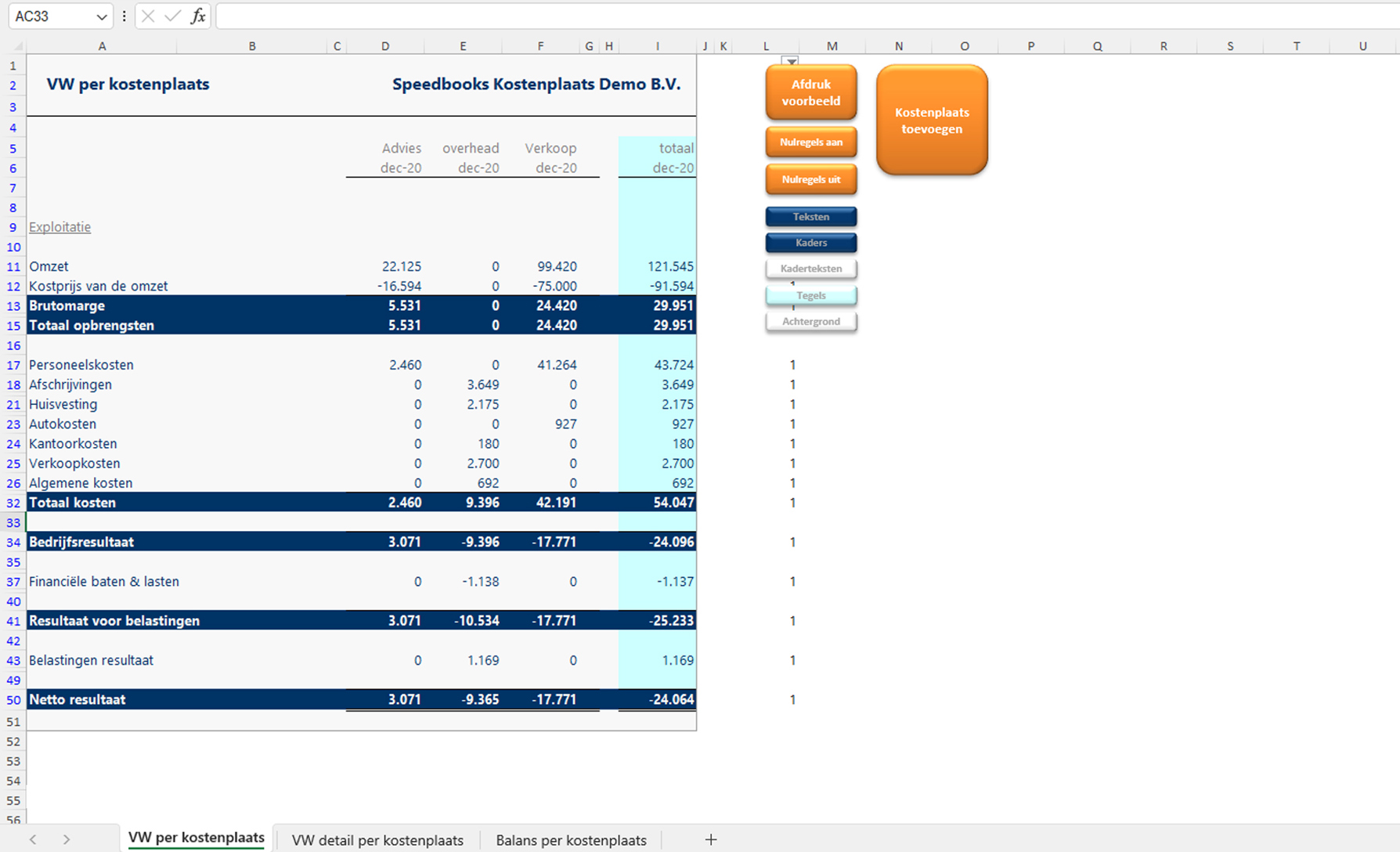Click the filter arrow above Afdruk voorbeeld
This screenshot has width=1400, height=852.
pos(791,61)
